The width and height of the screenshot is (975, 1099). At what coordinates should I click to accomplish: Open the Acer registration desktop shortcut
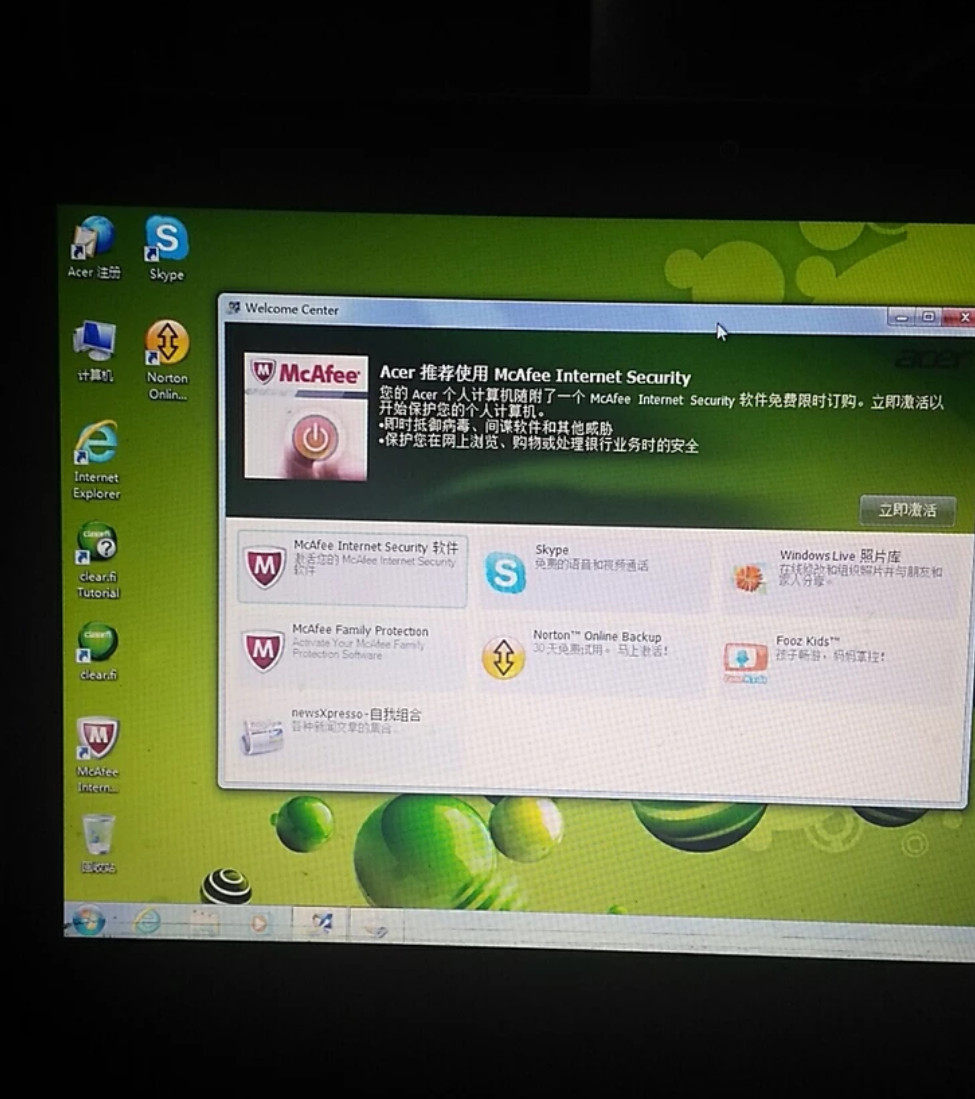(x=94, y=248)
